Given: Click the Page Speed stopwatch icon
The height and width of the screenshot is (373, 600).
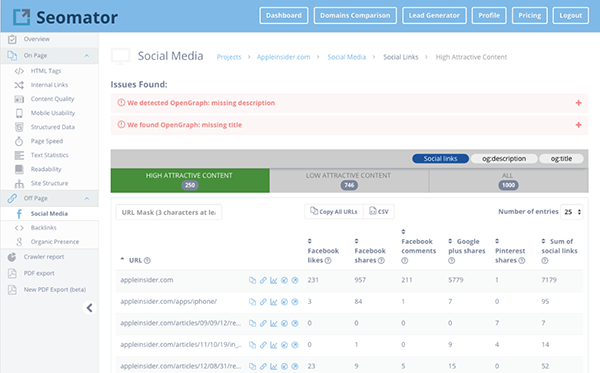Looking at the screenshot, I should [19, 141].
